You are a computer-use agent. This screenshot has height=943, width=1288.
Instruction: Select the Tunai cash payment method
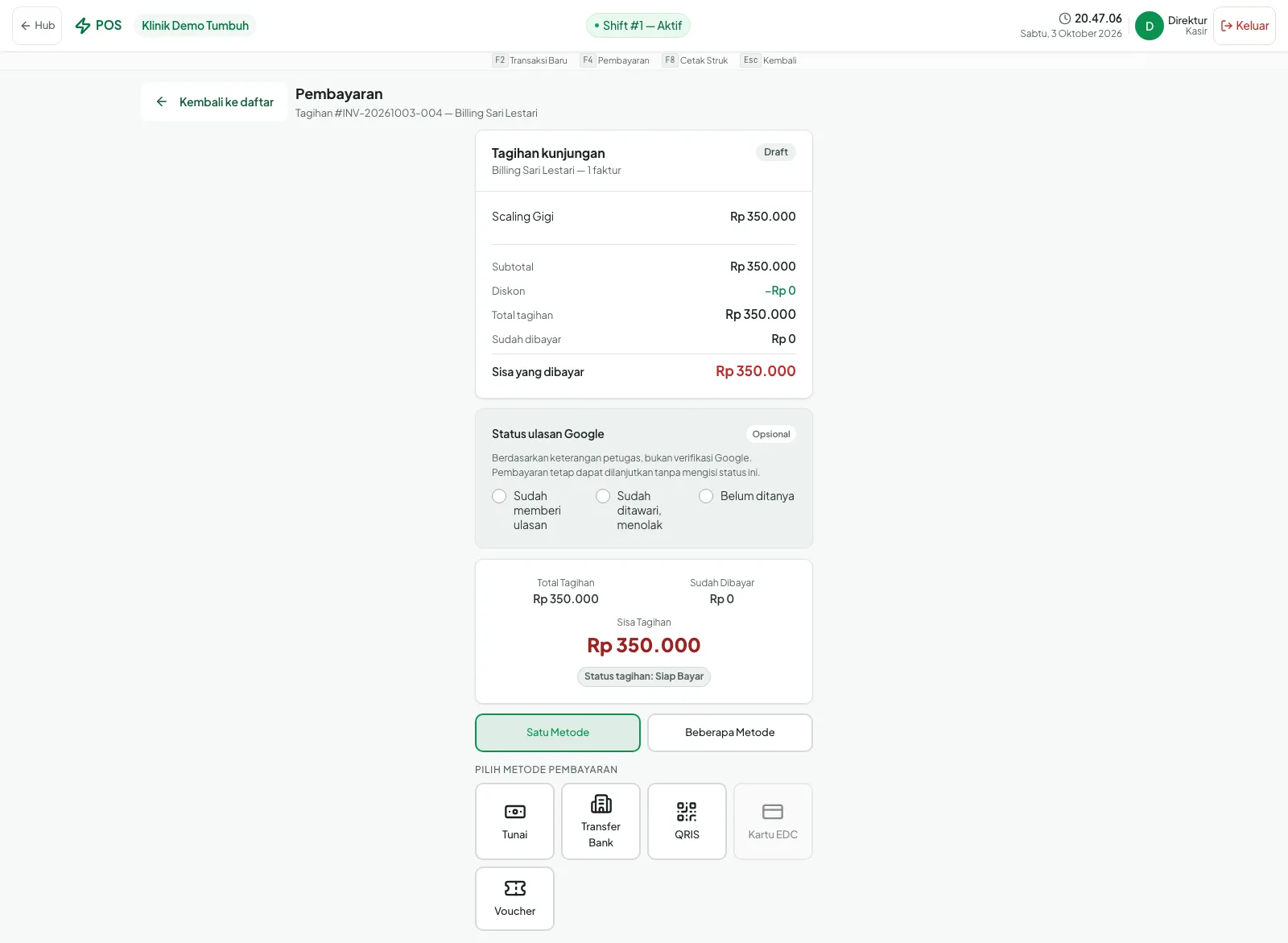pyautogui.click(x=514, y=821)
